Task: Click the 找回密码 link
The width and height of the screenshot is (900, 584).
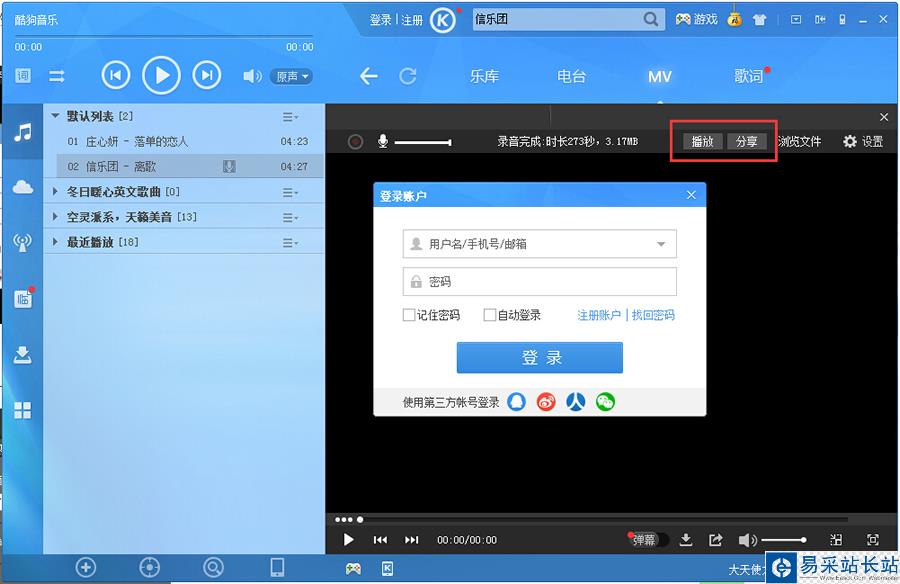Action: pos(653,315)
